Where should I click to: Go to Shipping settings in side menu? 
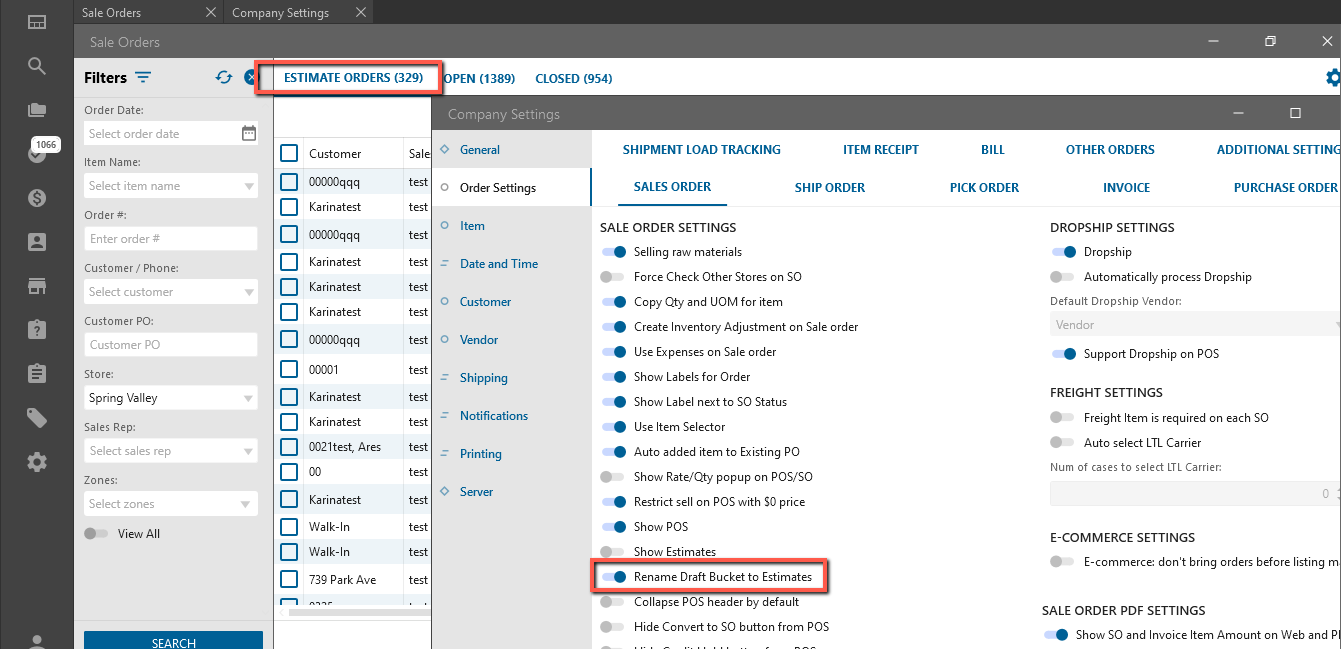click(x=483, y=378)
